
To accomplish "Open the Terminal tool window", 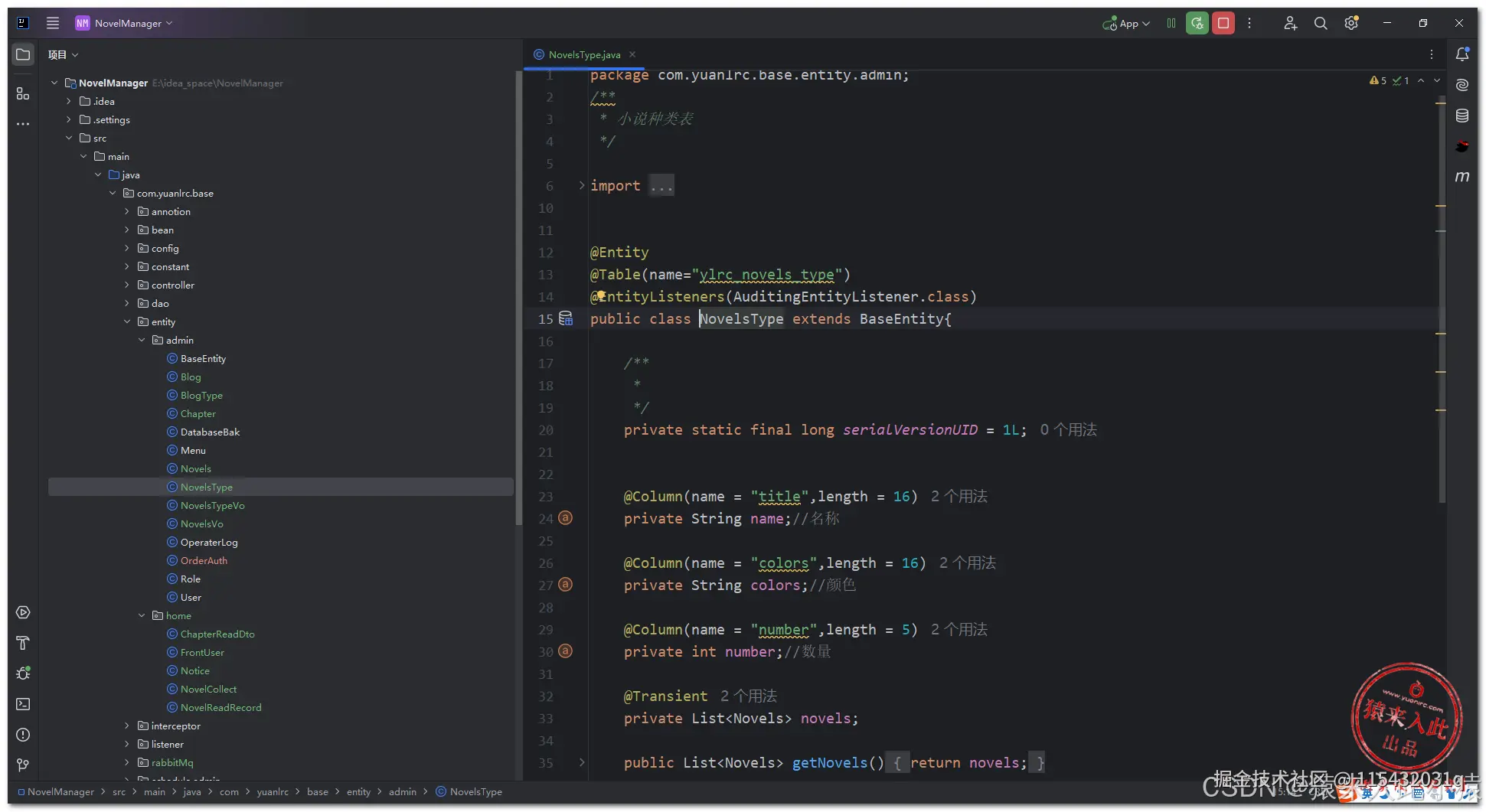I will [x=23, y=704].
